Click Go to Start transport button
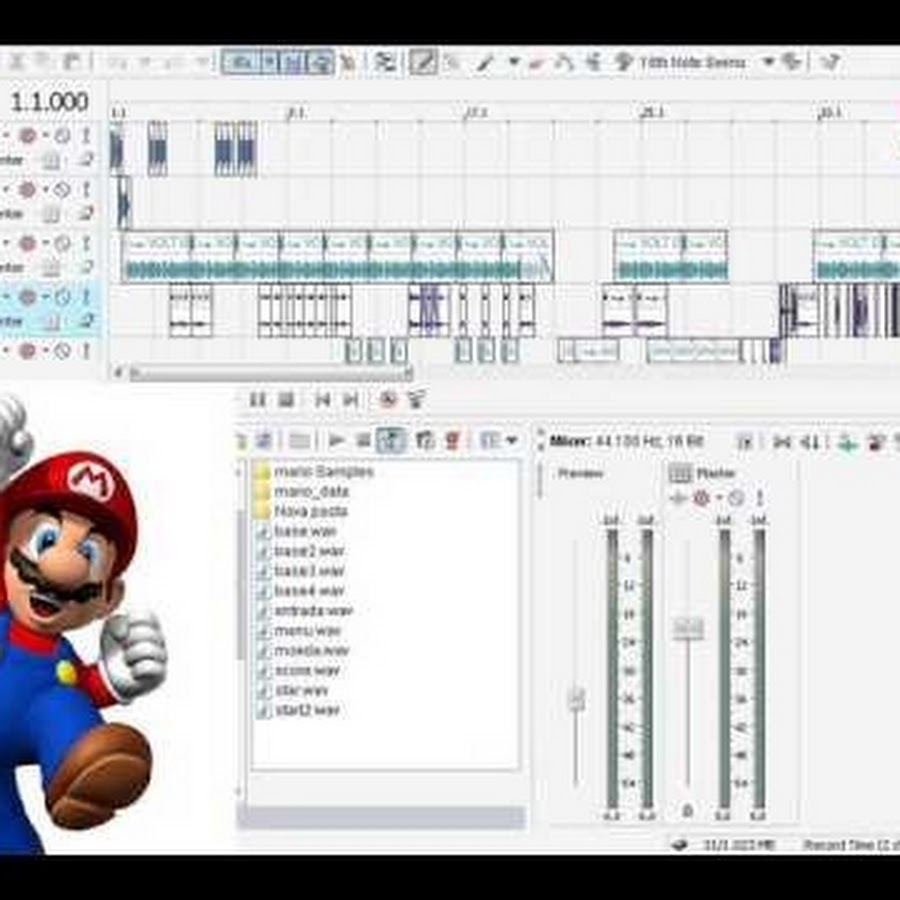 click(323, 399)
